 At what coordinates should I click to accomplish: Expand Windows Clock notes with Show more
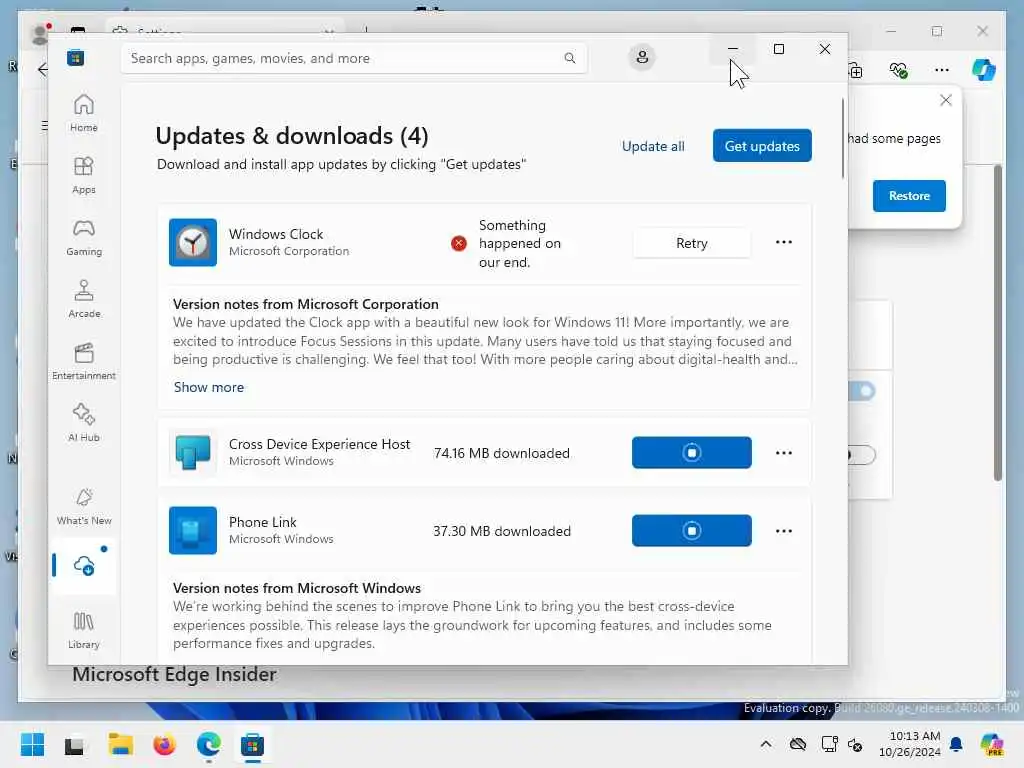[x=209, y=387]
